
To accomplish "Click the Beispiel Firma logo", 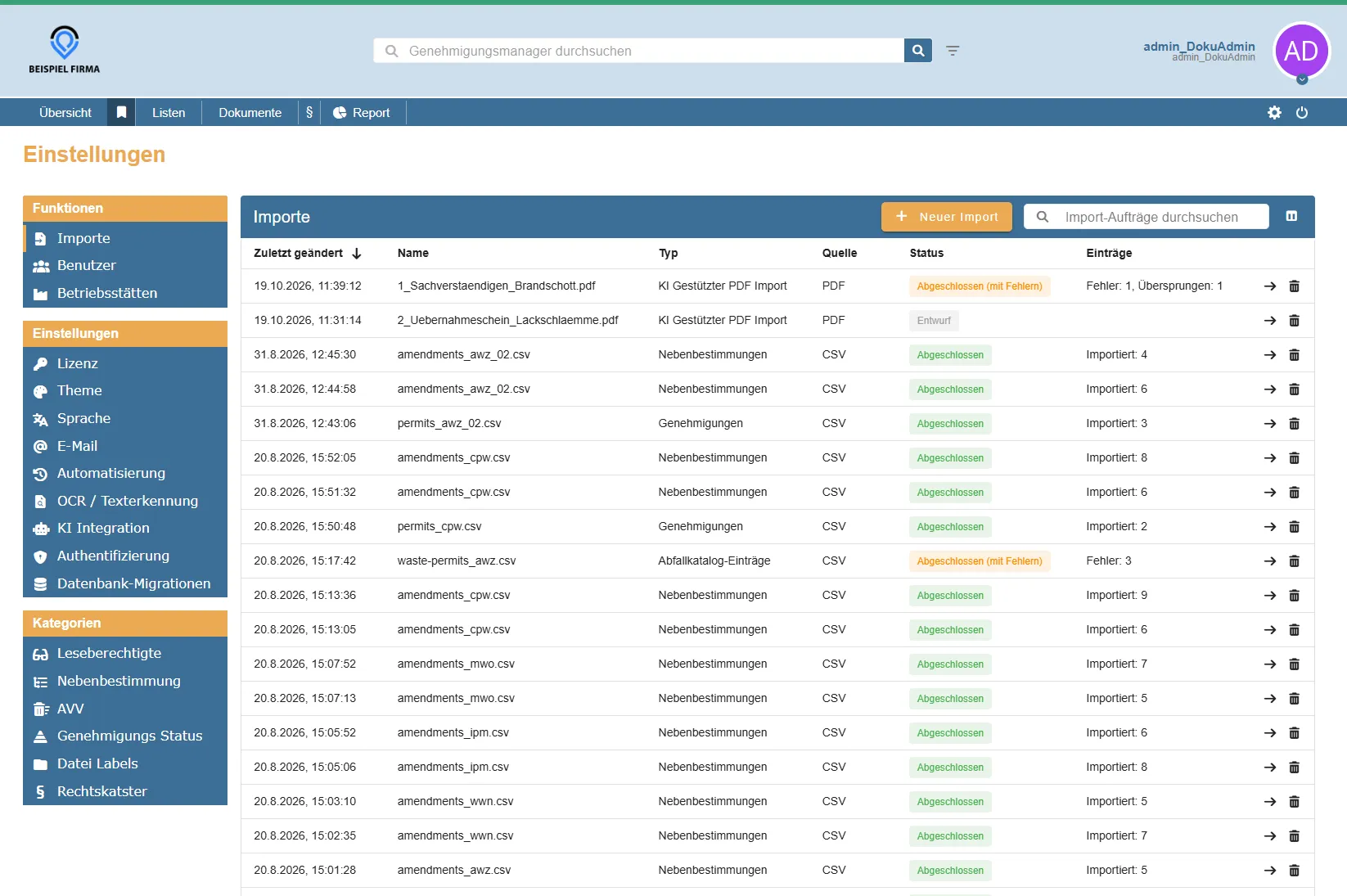I will coord(65,50).
